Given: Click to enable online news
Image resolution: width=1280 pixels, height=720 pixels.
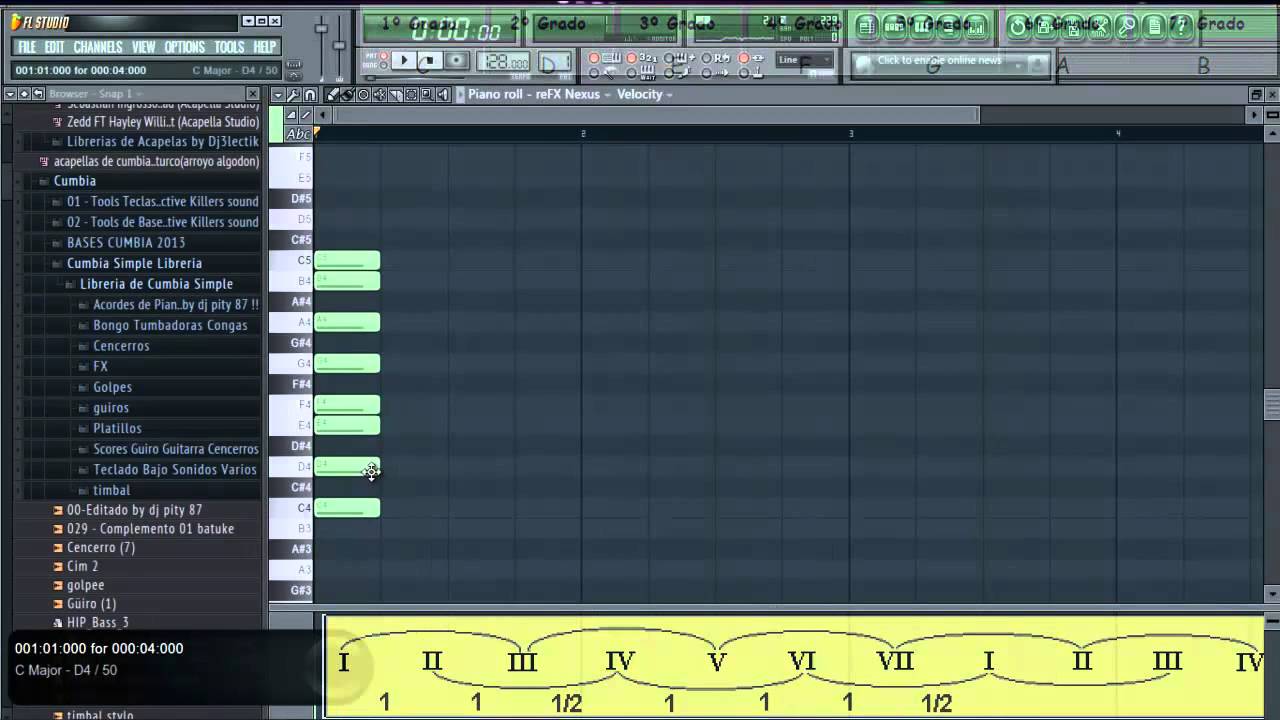Looking at the screenshot, I should [939, 60].
